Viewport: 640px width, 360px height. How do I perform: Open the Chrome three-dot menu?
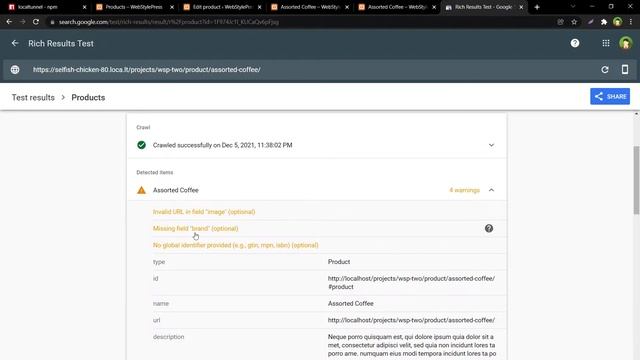pyautogui.click(x=631, y=22)
